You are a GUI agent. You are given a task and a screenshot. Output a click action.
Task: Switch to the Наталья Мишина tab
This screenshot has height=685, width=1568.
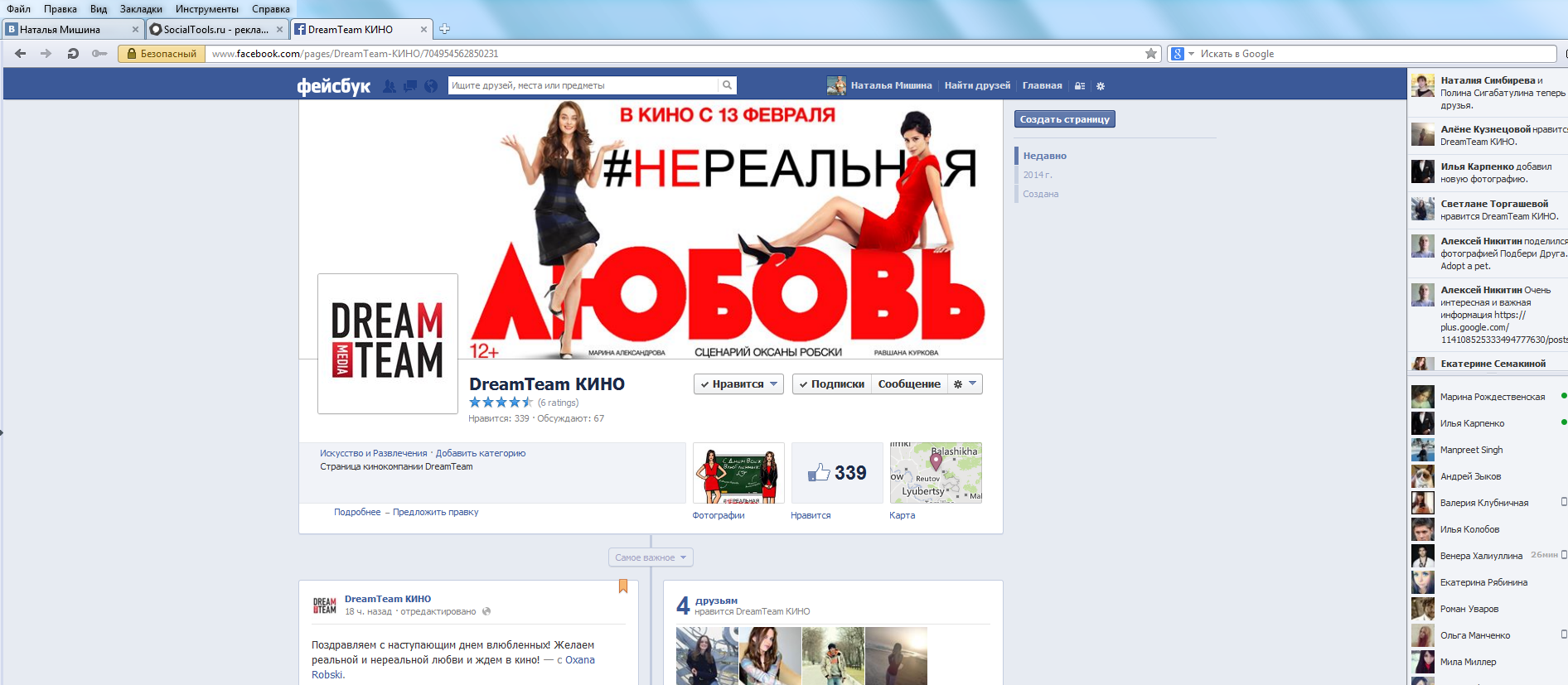pyautogui.click(x=73, y=29)
